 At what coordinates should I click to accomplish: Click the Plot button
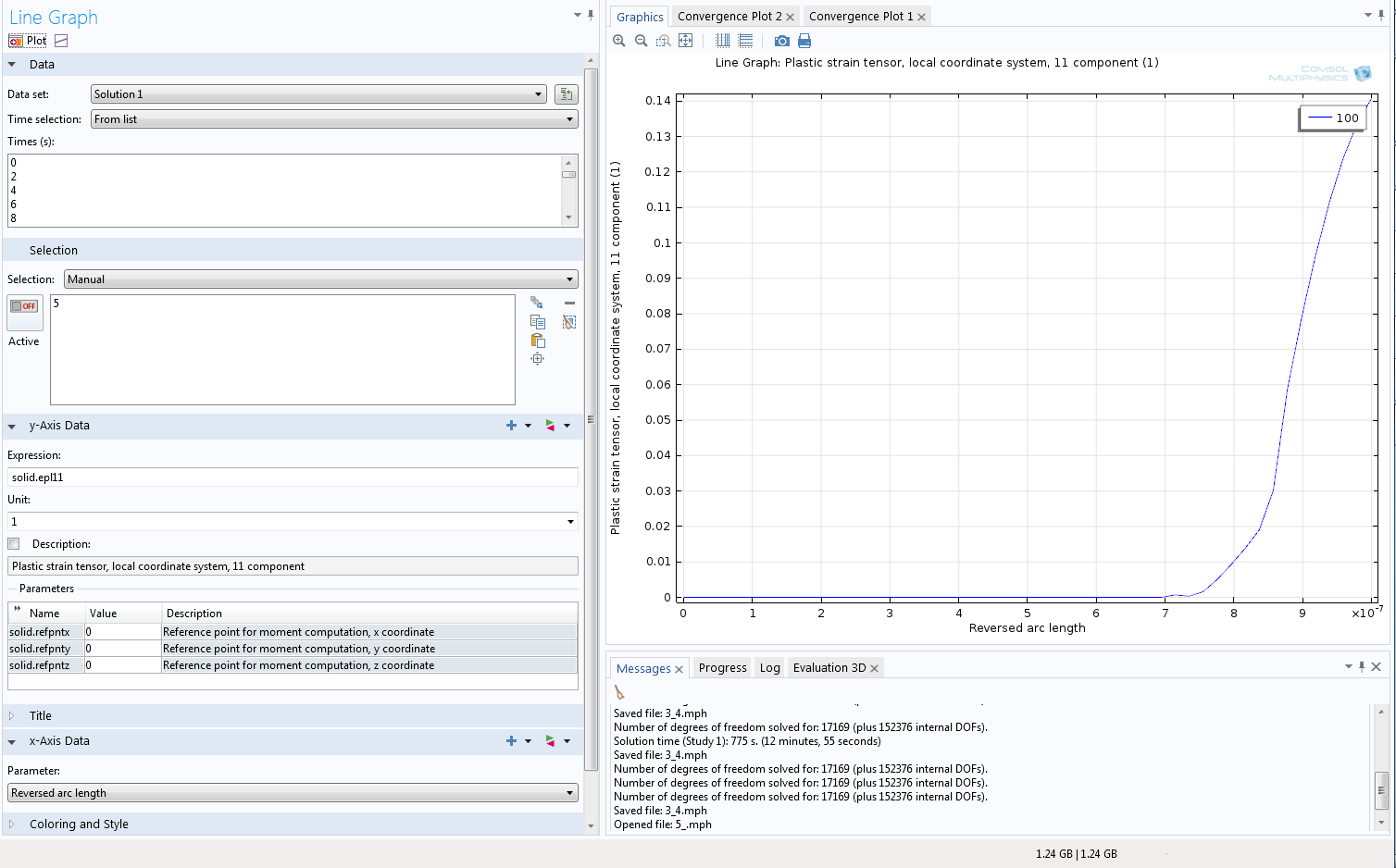(x=28, y=41)
